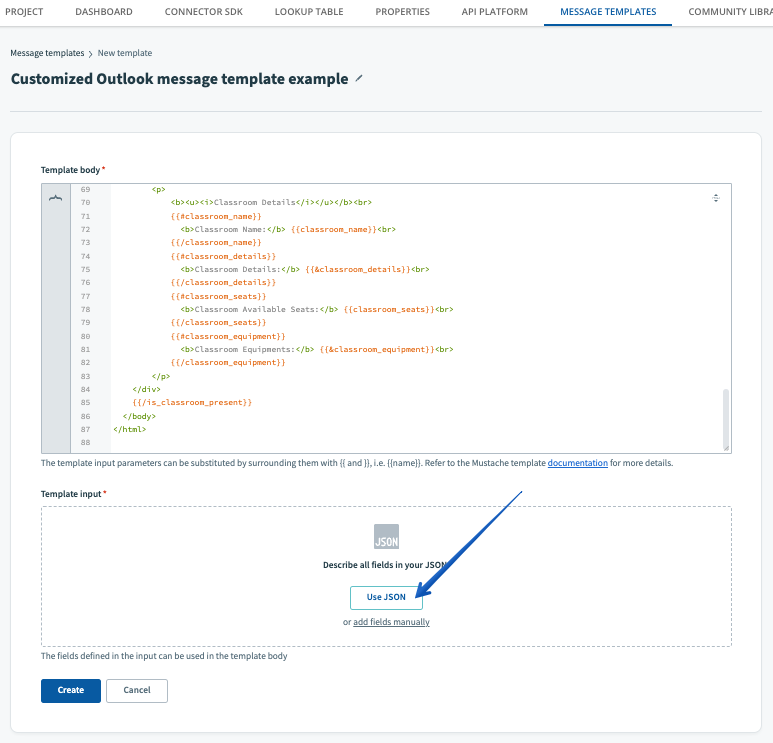Screen dimensions: 773x743
Task: Click the template title heading text
Action: pos(179,79)
